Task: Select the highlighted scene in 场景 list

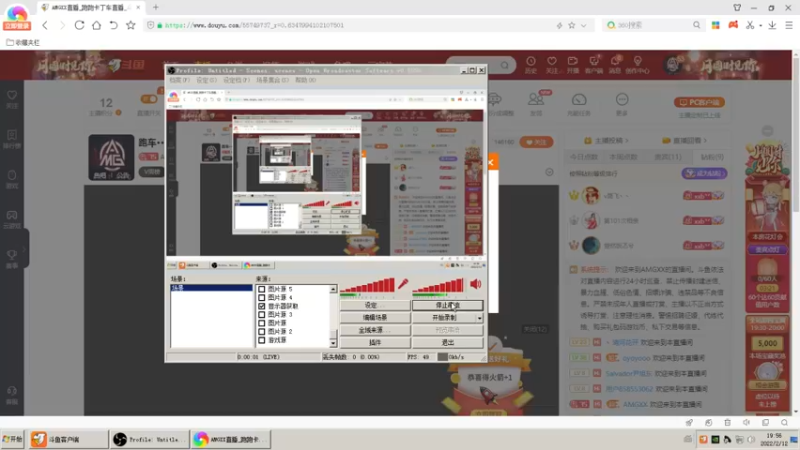Action: [x=211, y=288]
